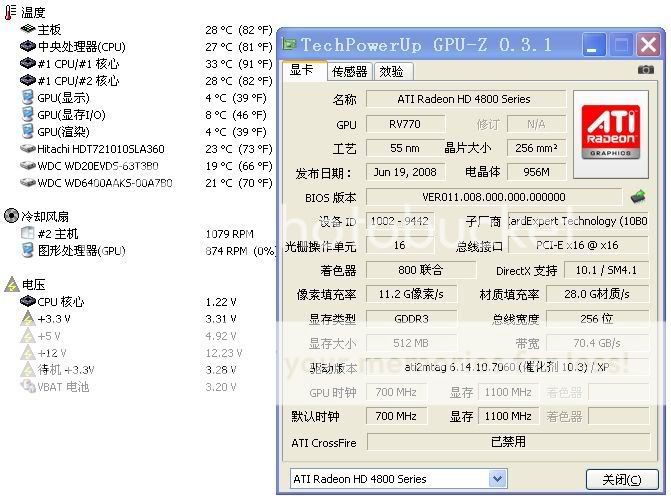Select the 主板 motherboard icon

click(28, 29)
